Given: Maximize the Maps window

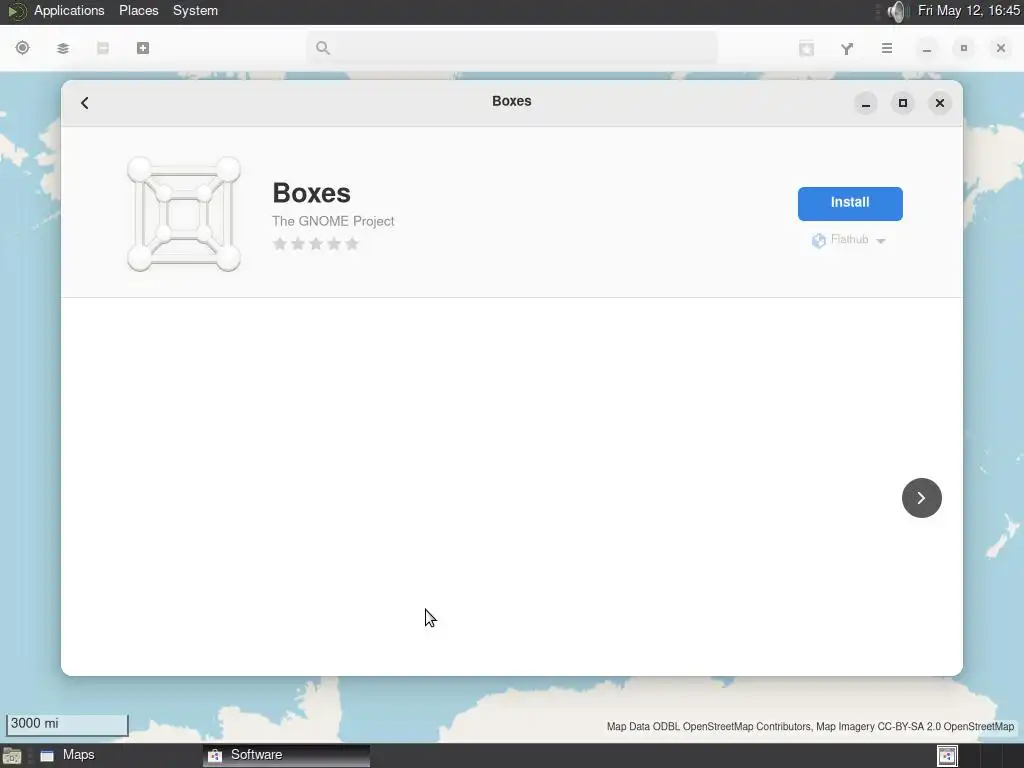Looking at the screenshot, I should (964, 48).
